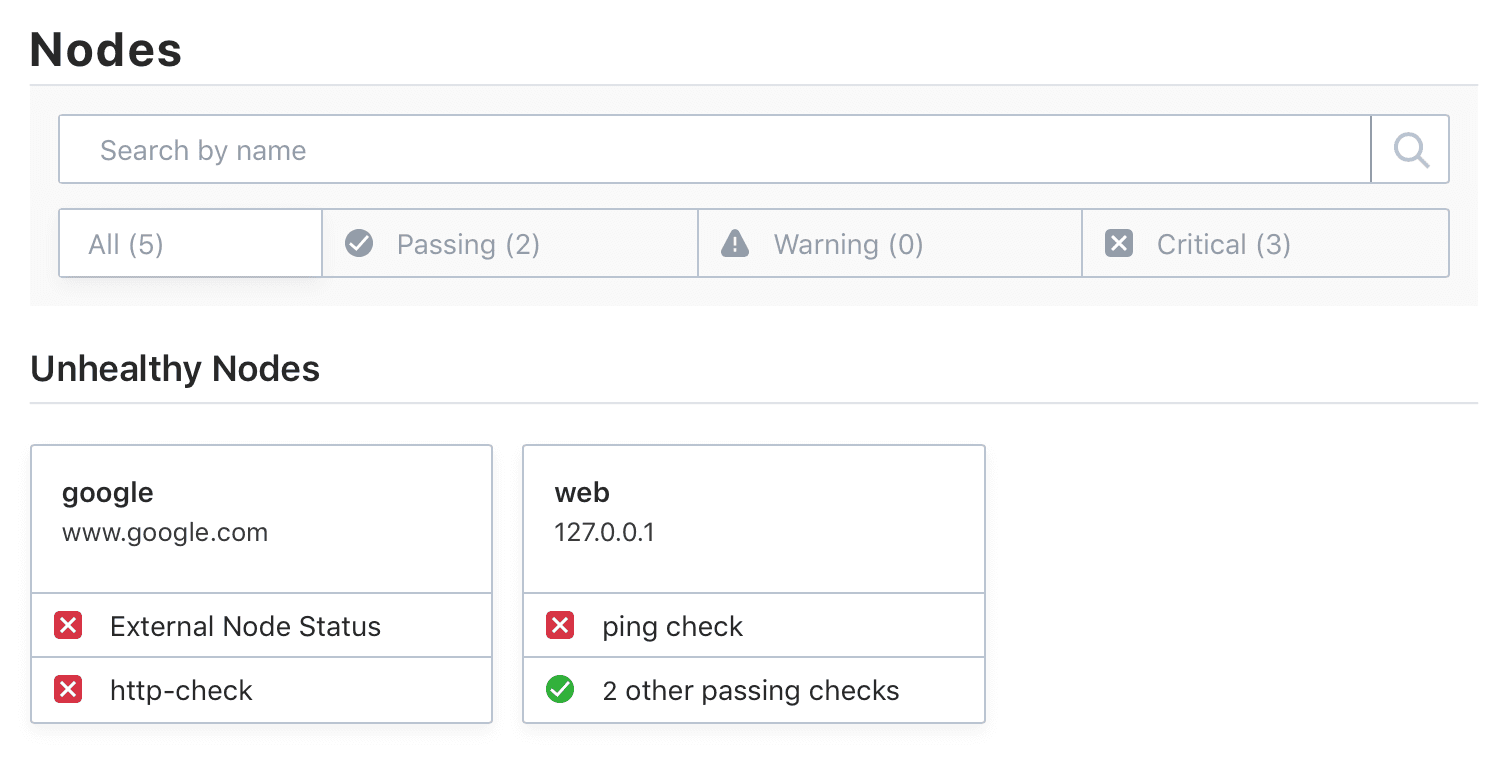Image resolution: width=1504 pixels, height=772 pixels.
Task: Click red X icon next to http-check
Action: point(68,689)
